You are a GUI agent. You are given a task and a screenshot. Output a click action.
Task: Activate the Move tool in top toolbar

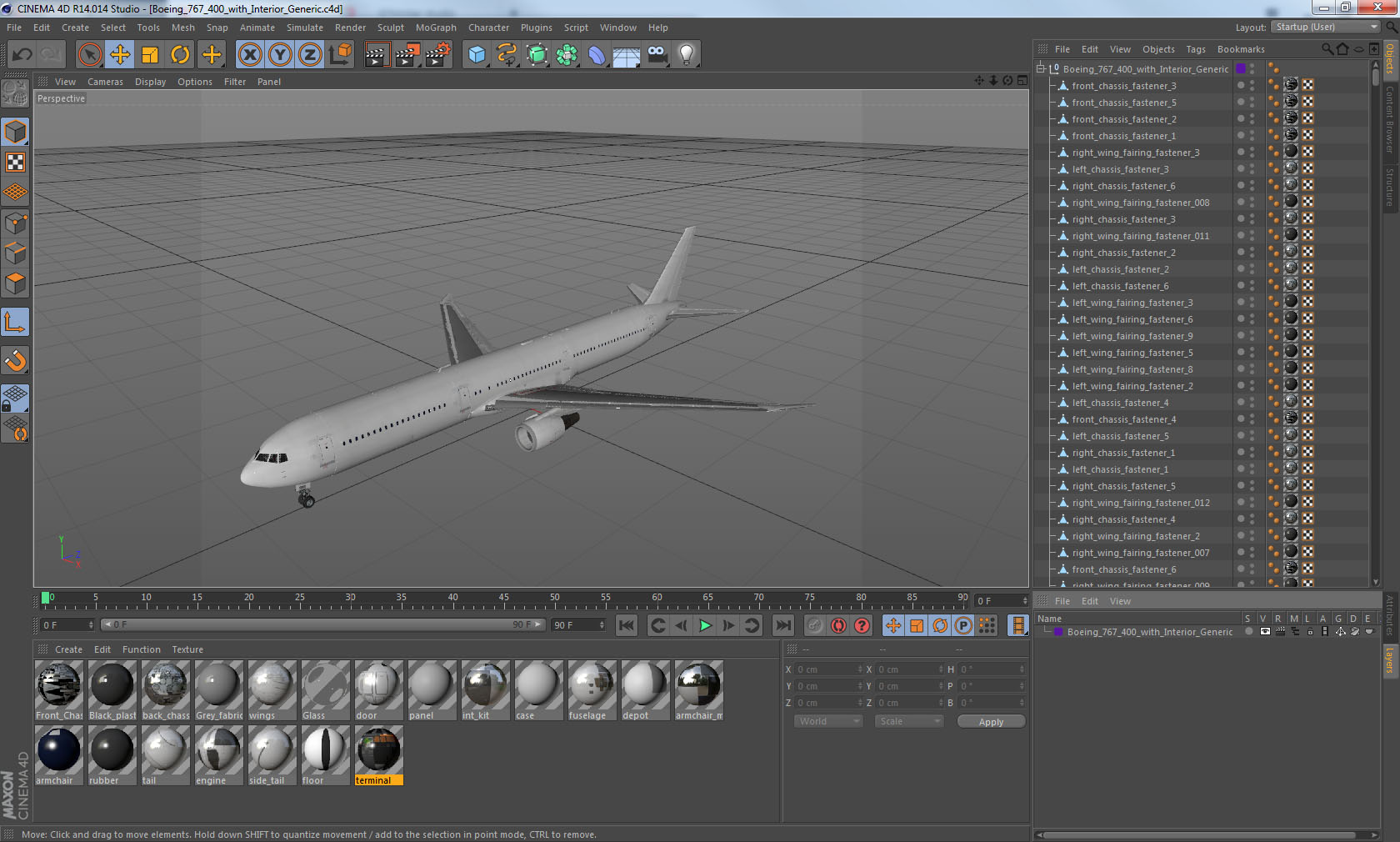point(120,55)
